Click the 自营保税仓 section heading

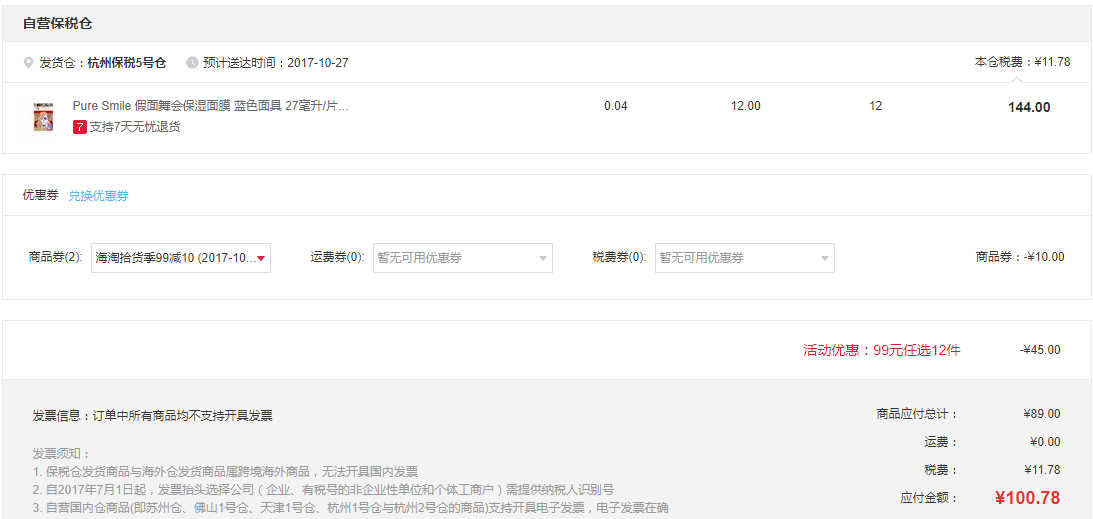pyautogui.click(x=57, y=24)
